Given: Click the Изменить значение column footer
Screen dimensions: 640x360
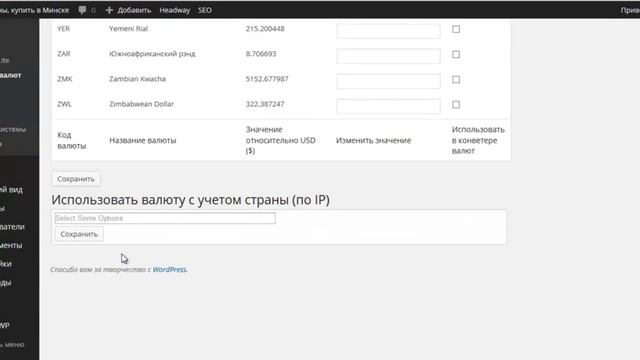Looking at the screenshot, I should pos(373,140).
